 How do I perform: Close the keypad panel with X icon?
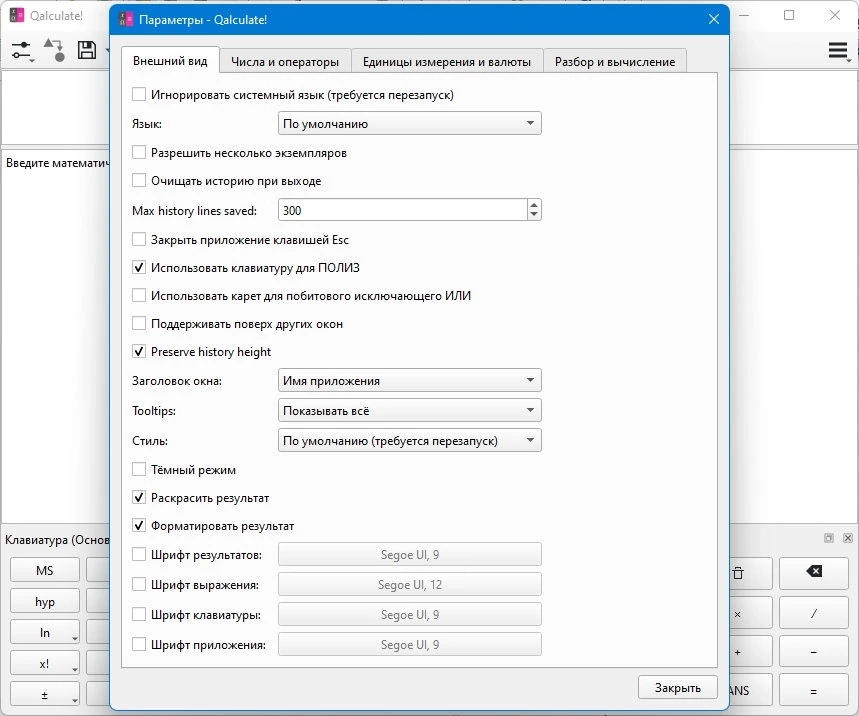(847, 538)
